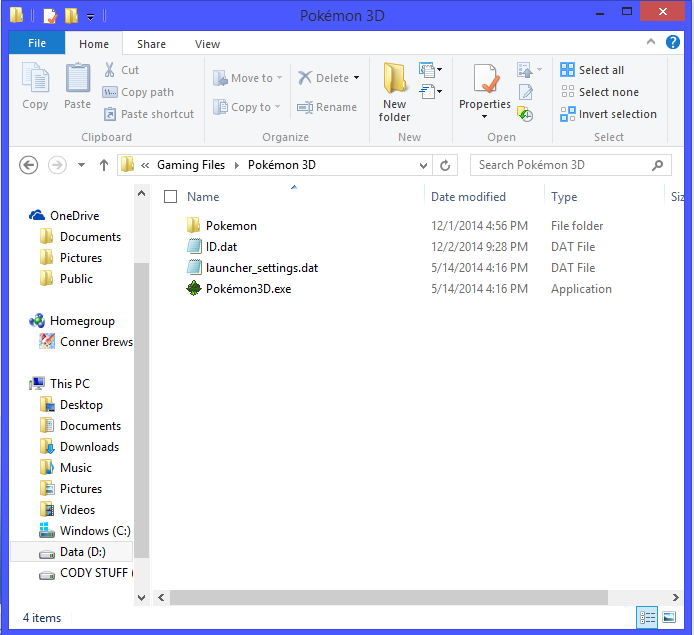Image resolution: width=694 pixels, height=635 pixels.
Task: Click the navigation pane vertical scrollbar
Action: [141, 409]
